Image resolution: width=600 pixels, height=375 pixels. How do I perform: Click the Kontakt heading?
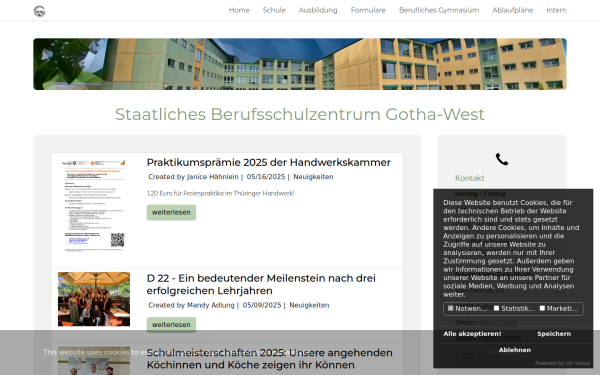tap(470, 178)
